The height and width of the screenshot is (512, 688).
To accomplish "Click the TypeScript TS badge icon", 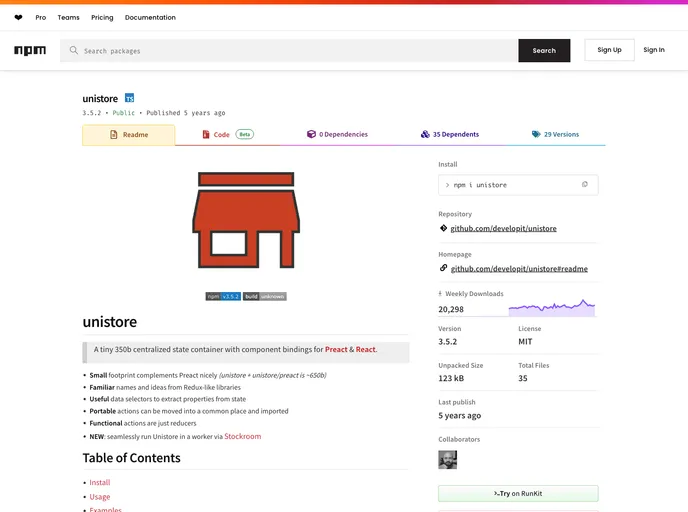I will coord(129,98).
